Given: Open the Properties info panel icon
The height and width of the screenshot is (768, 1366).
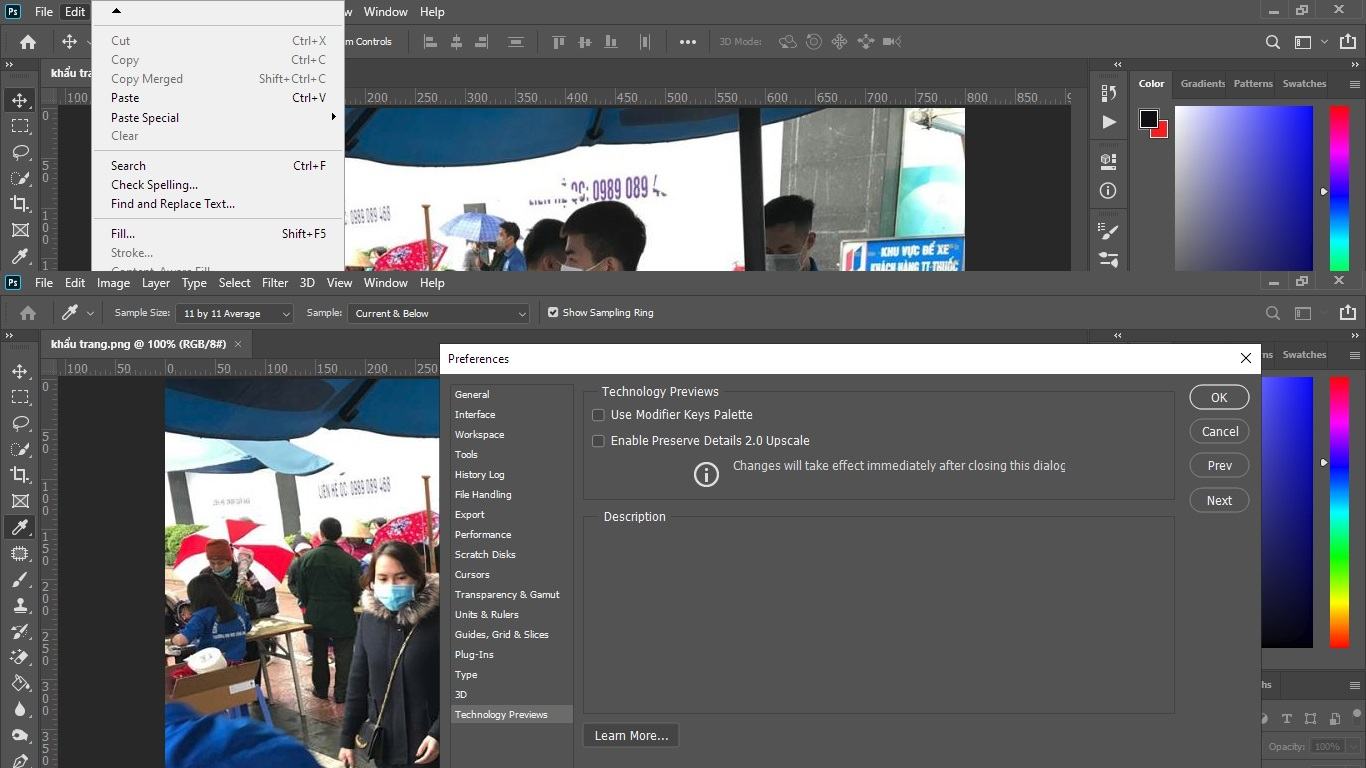Looking at the screenshot, I should tap(1108, 191).
